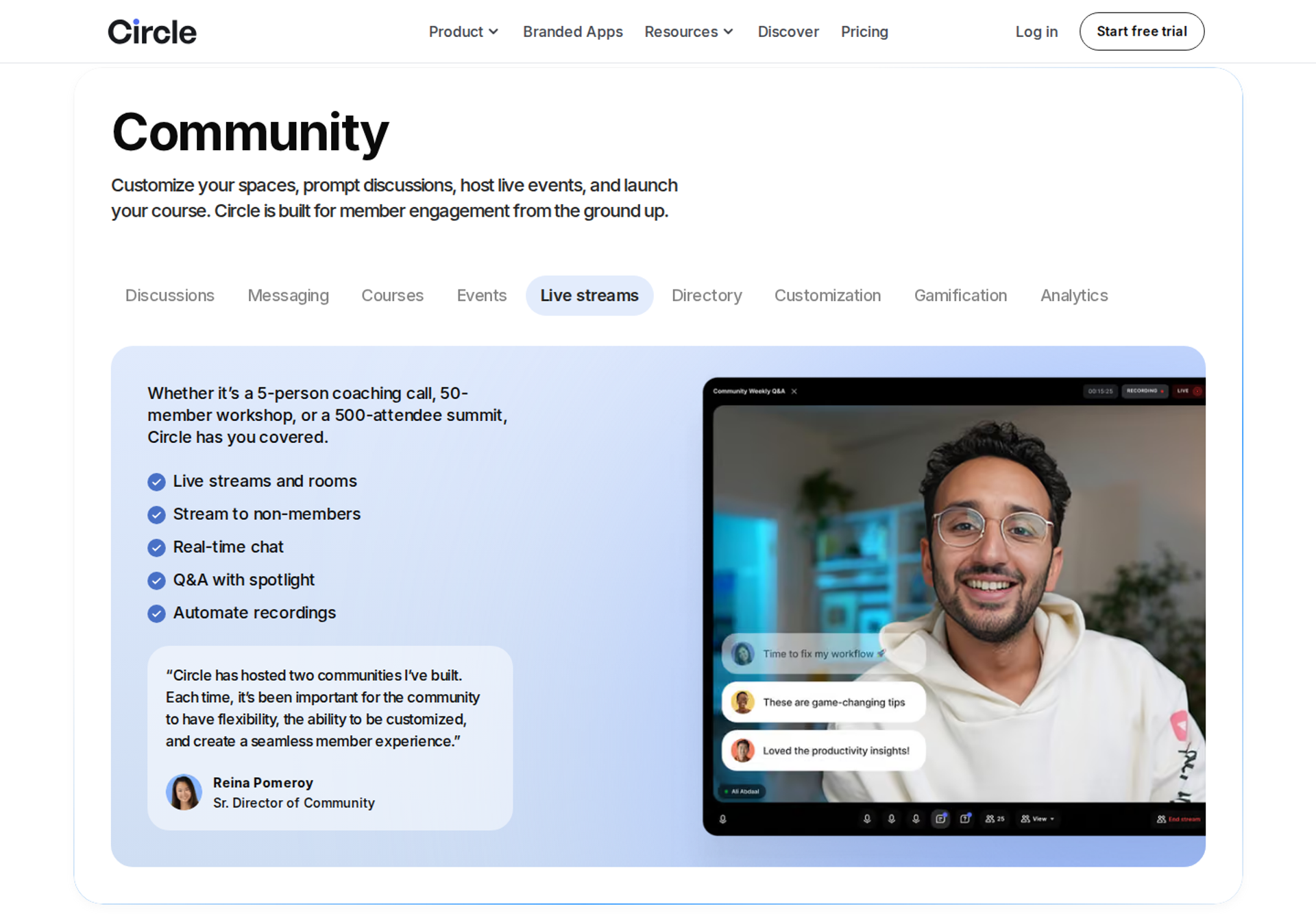Click check icon beside Automate recordings

[156, 614]
